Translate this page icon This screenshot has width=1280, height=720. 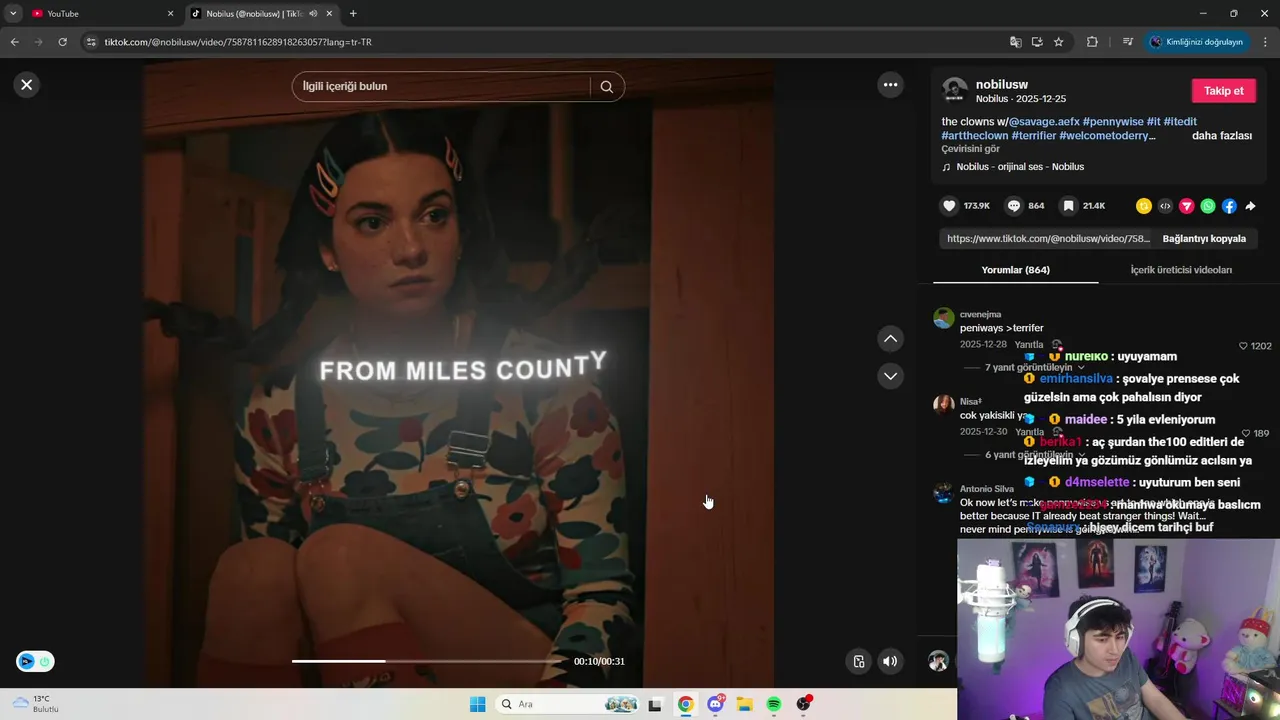pos(1015,42)
